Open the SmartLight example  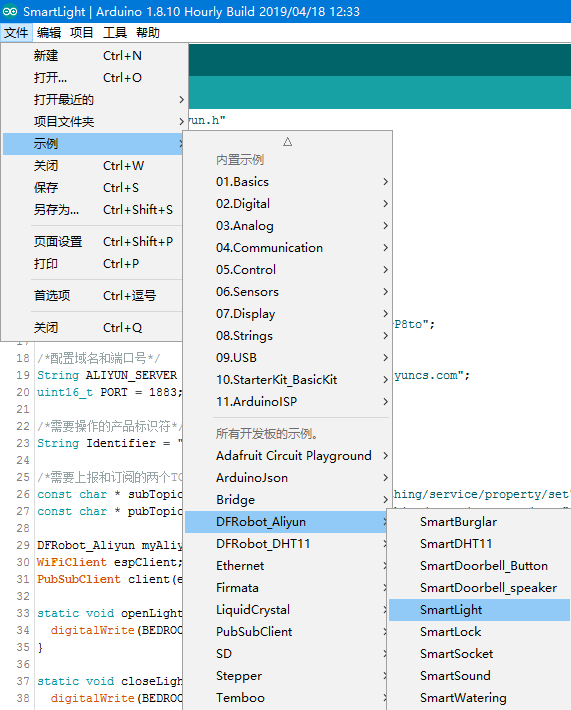pos(480,610)
